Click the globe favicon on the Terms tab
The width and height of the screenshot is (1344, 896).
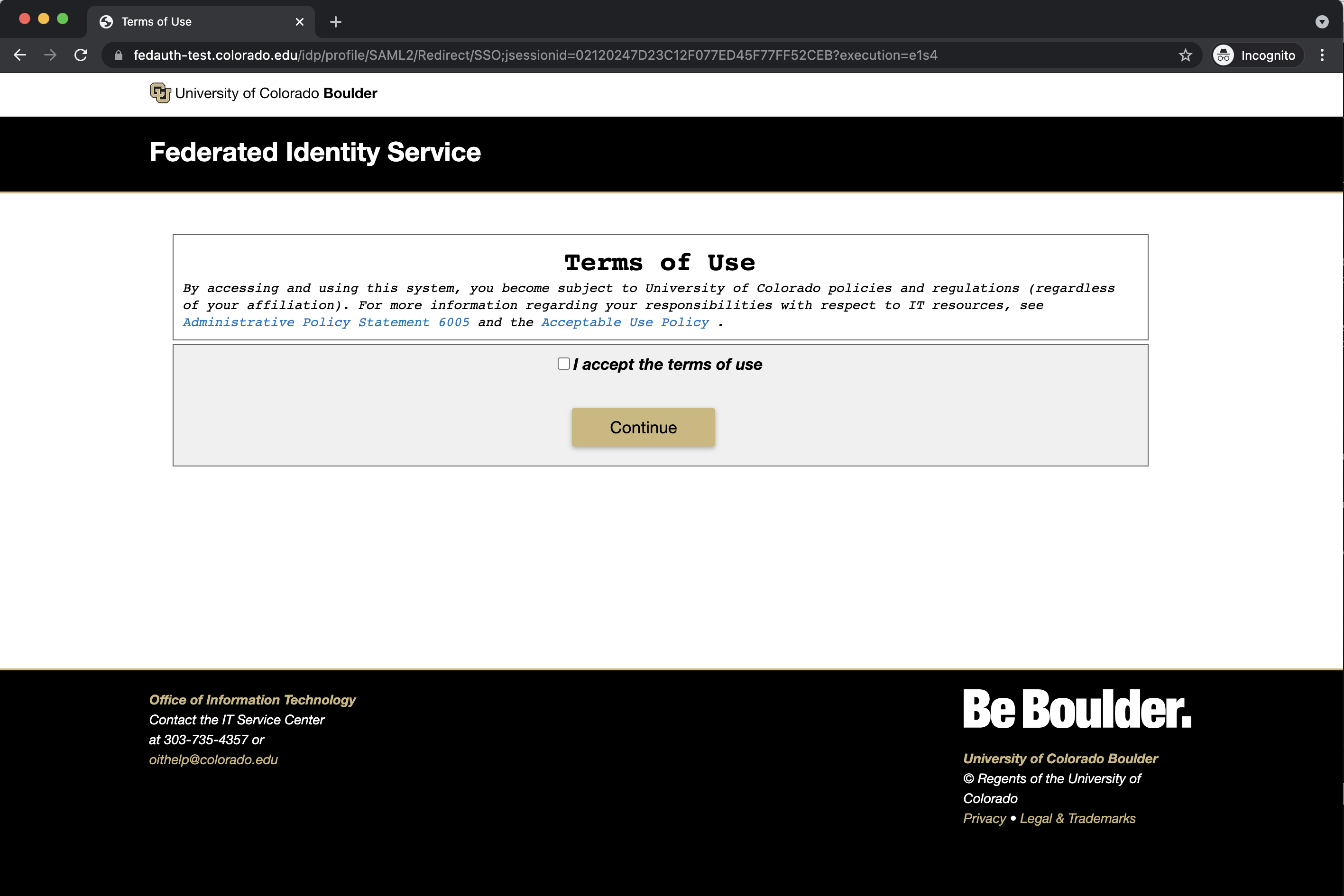click(105, 22)
